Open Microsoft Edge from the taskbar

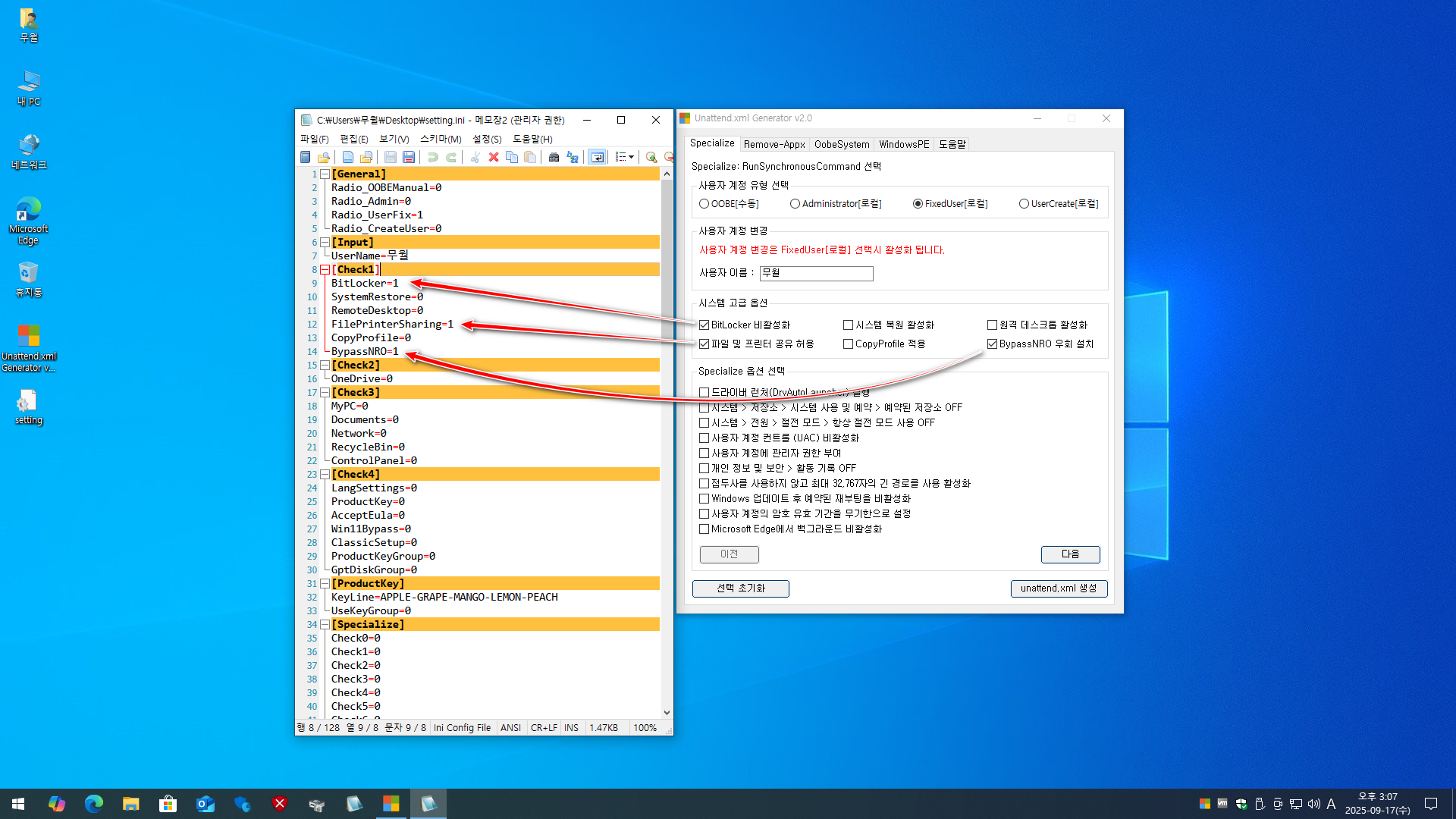[94, 804]
